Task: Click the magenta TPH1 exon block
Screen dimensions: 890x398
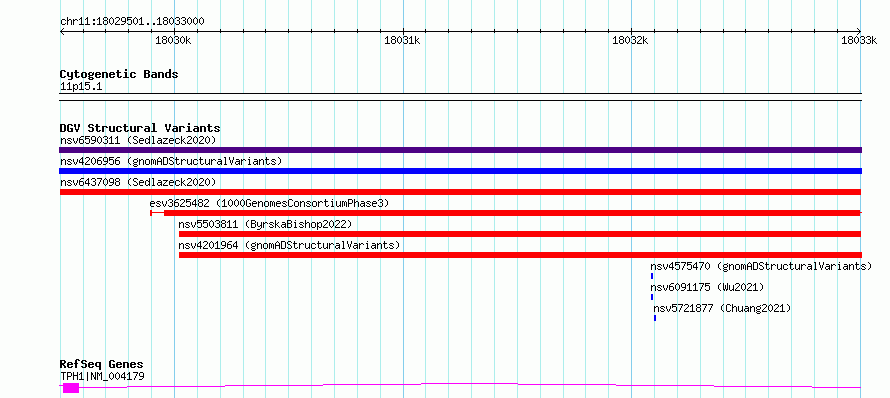Action: (x=71, y=388)
